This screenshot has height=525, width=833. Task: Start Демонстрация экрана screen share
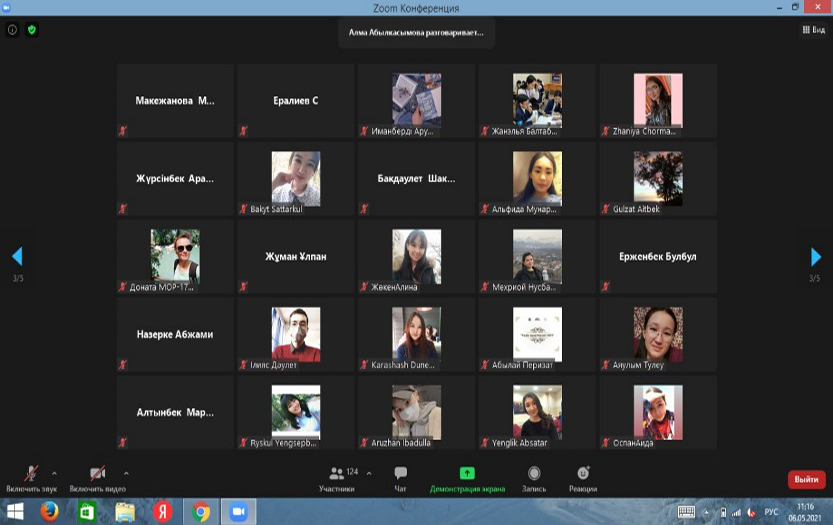pyautogui.click(x=467, y=477)
